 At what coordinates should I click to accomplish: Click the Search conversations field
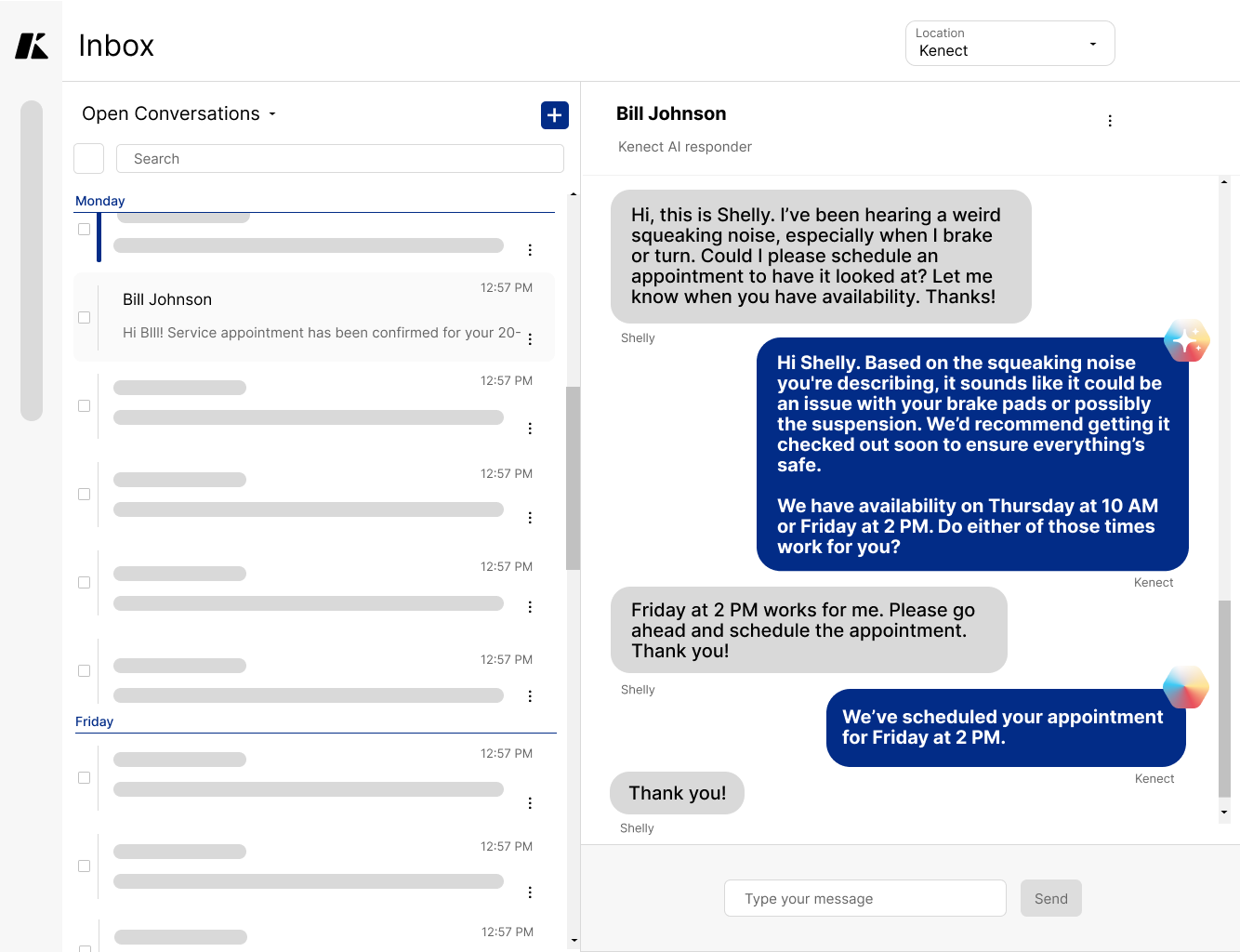340,159
